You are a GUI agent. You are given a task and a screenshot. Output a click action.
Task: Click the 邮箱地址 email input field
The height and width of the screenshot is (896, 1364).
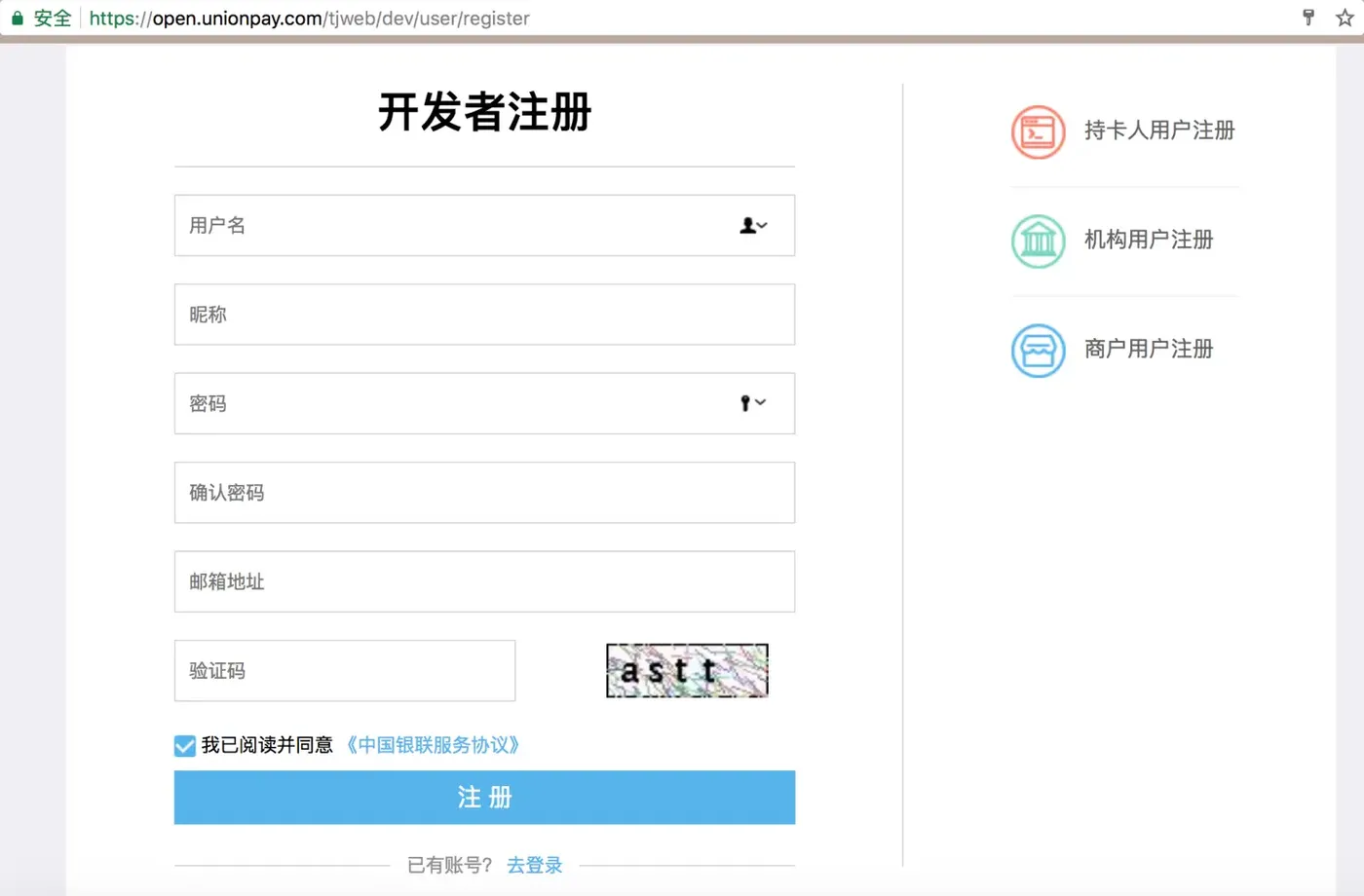(x=438, y=581)
